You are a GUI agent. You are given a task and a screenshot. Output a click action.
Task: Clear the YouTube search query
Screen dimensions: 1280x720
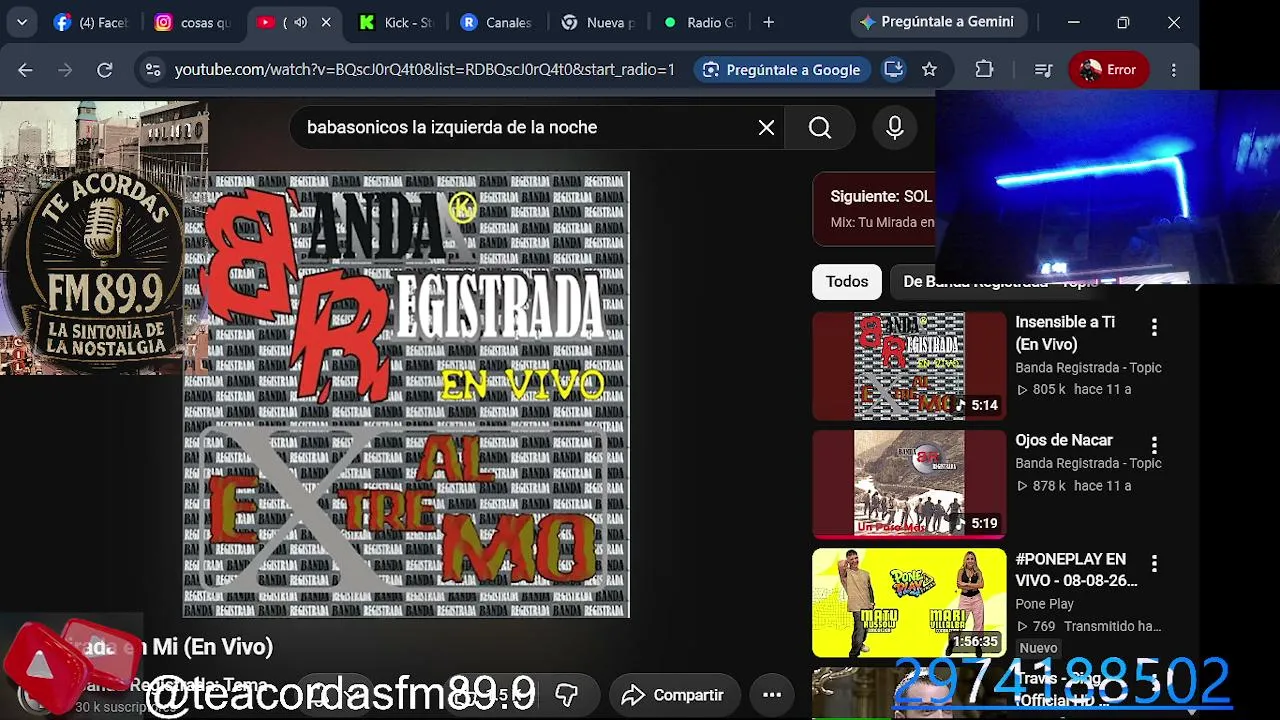pyautogui.click(x=766, y=128)
